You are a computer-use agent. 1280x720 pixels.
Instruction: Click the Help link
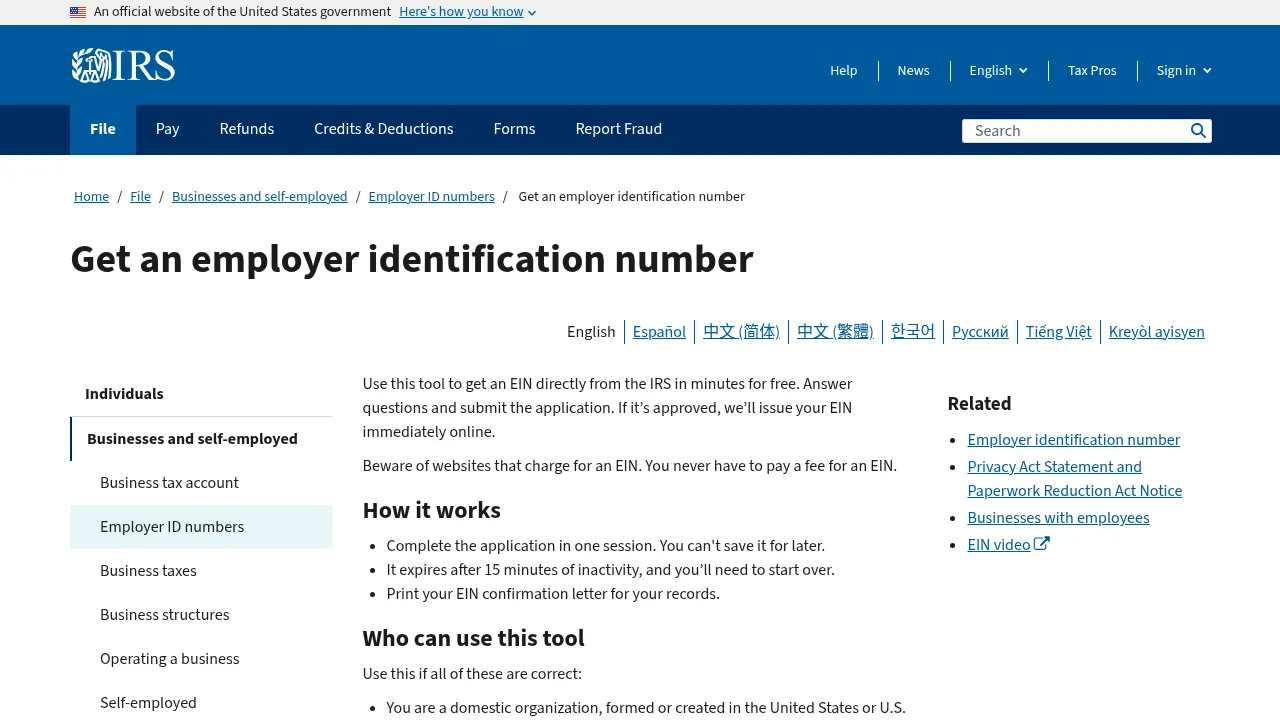(x=844, y=71)
